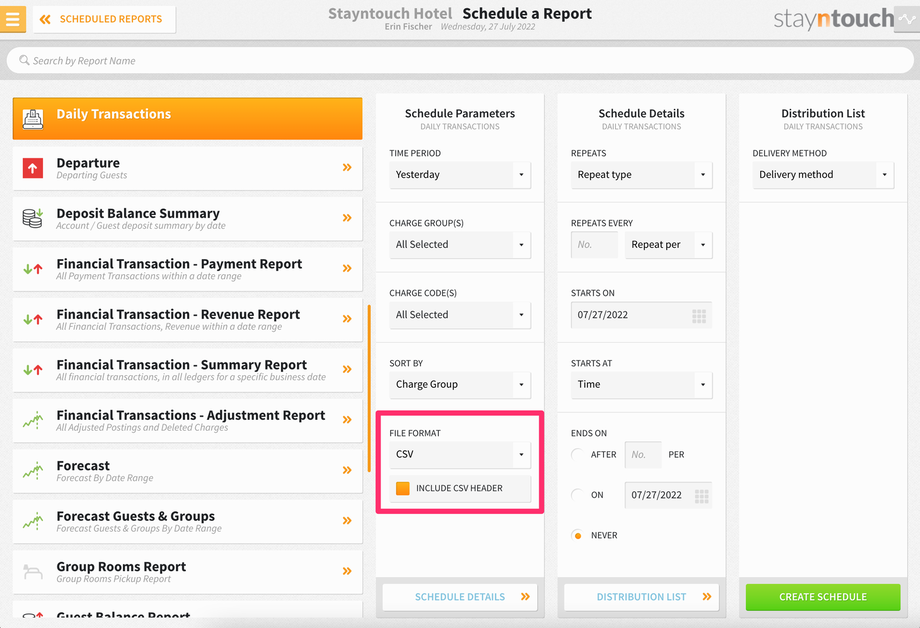The width and height of the screenshot is (920, 628).
Task: Click the Deposit Balance Summary chevron arrows
Action: tap(347, 218)
